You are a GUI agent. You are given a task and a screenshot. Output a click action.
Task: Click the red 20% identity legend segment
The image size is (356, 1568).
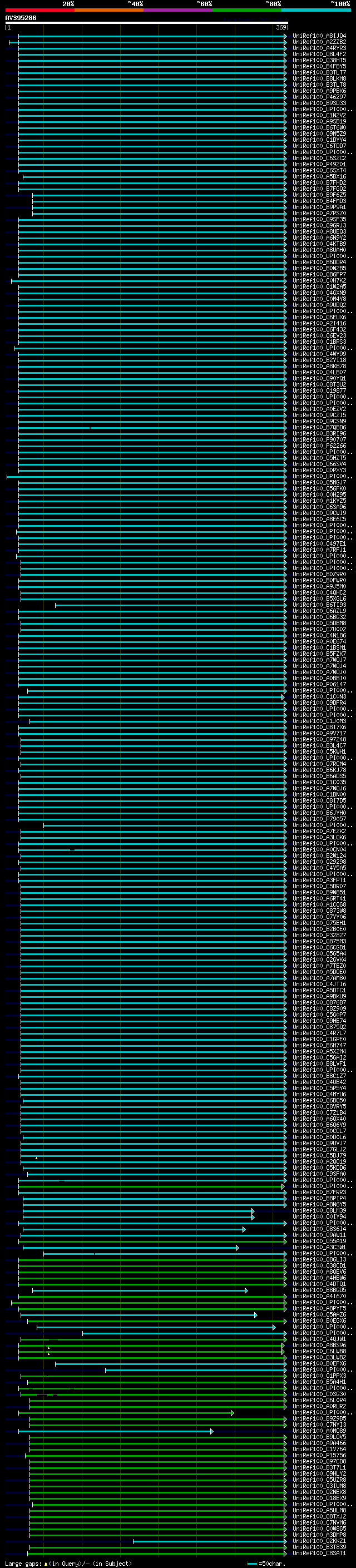coord(39,10)
